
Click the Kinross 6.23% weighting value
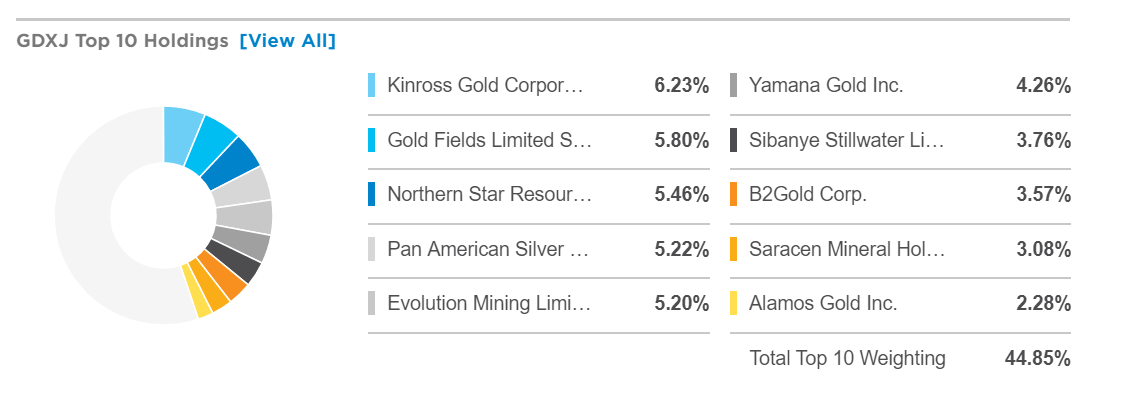681,86
